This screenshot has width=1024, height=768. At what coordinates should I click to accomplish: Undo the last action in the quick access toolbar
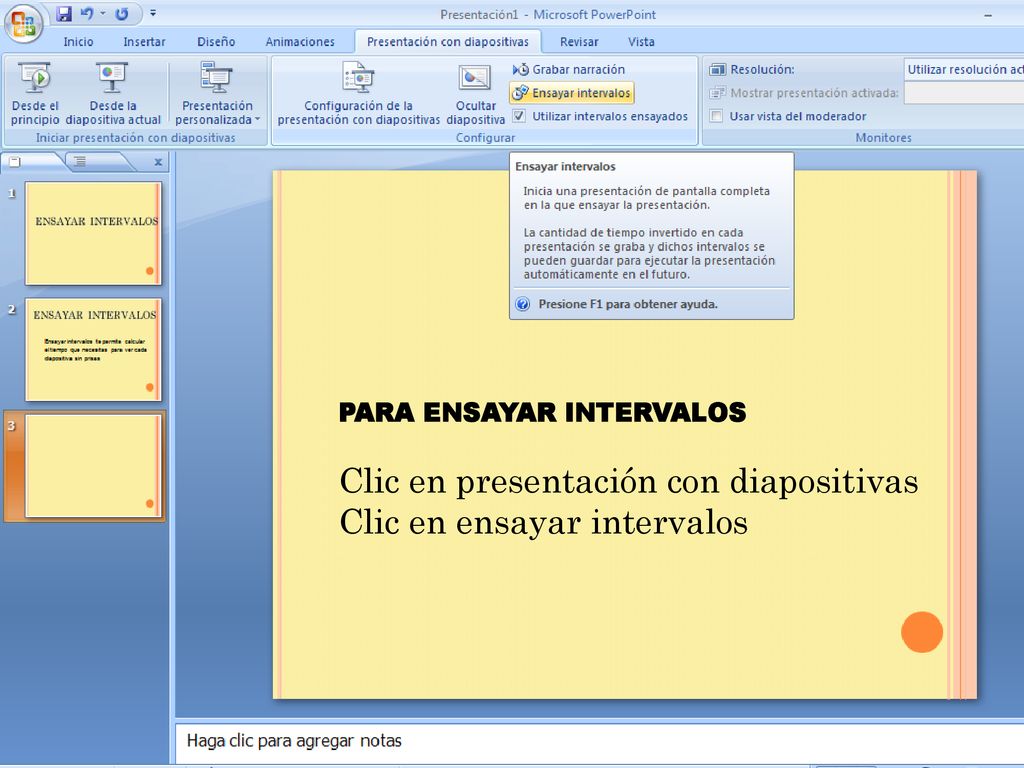[x=87, y=14]
